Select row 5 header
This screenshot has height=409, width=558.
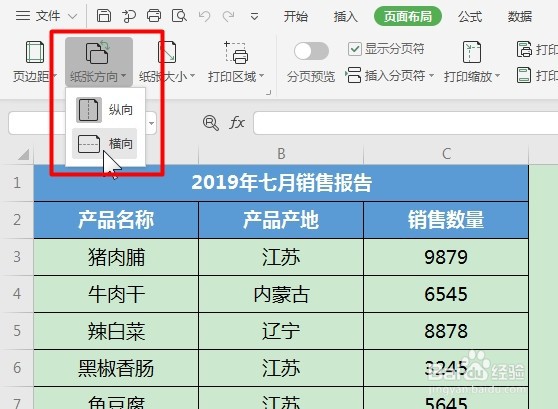[17, 331]
